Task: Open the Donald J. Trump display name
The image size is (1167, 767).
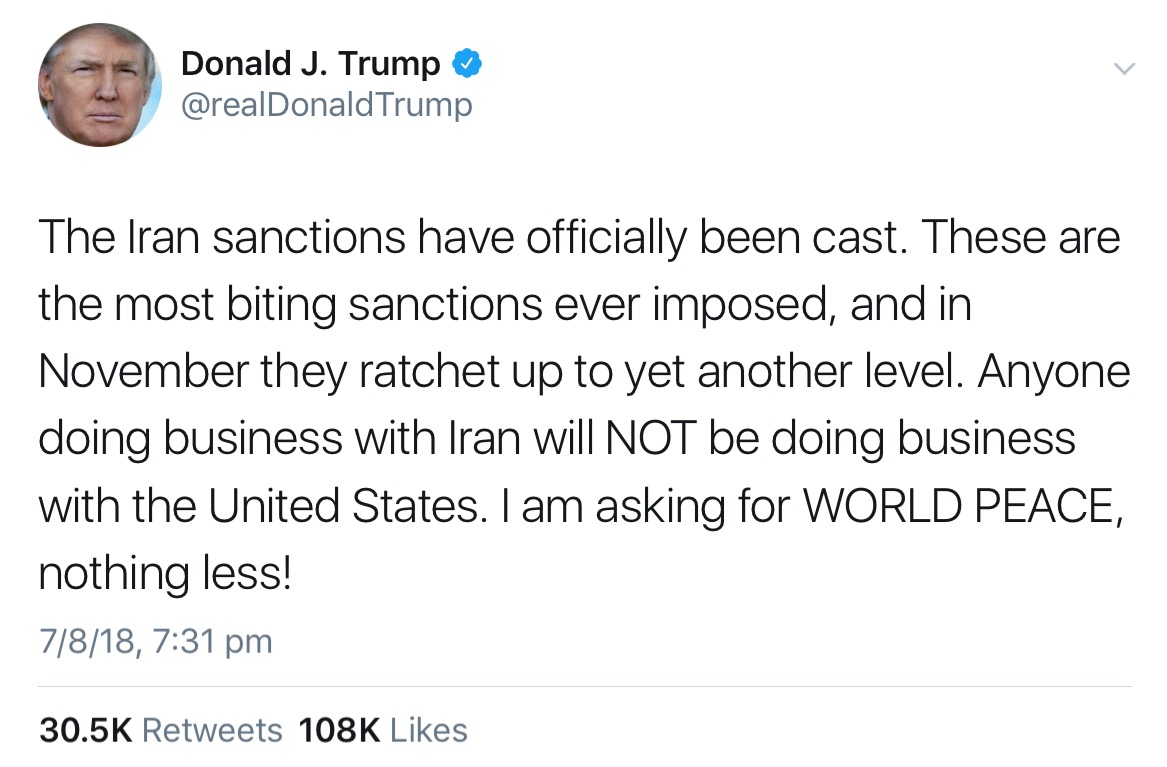Action: coord(310,64)
